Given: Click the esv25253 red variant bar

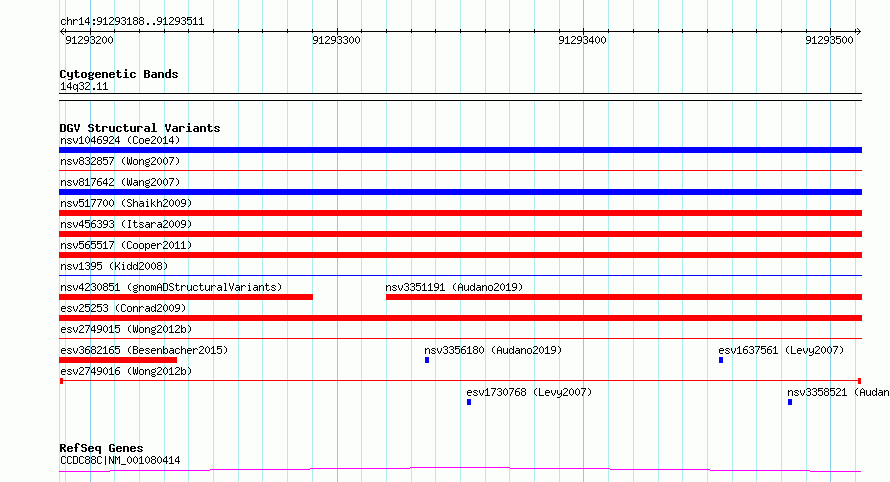Looking at the screenshot, I should (x=460, y=318).
